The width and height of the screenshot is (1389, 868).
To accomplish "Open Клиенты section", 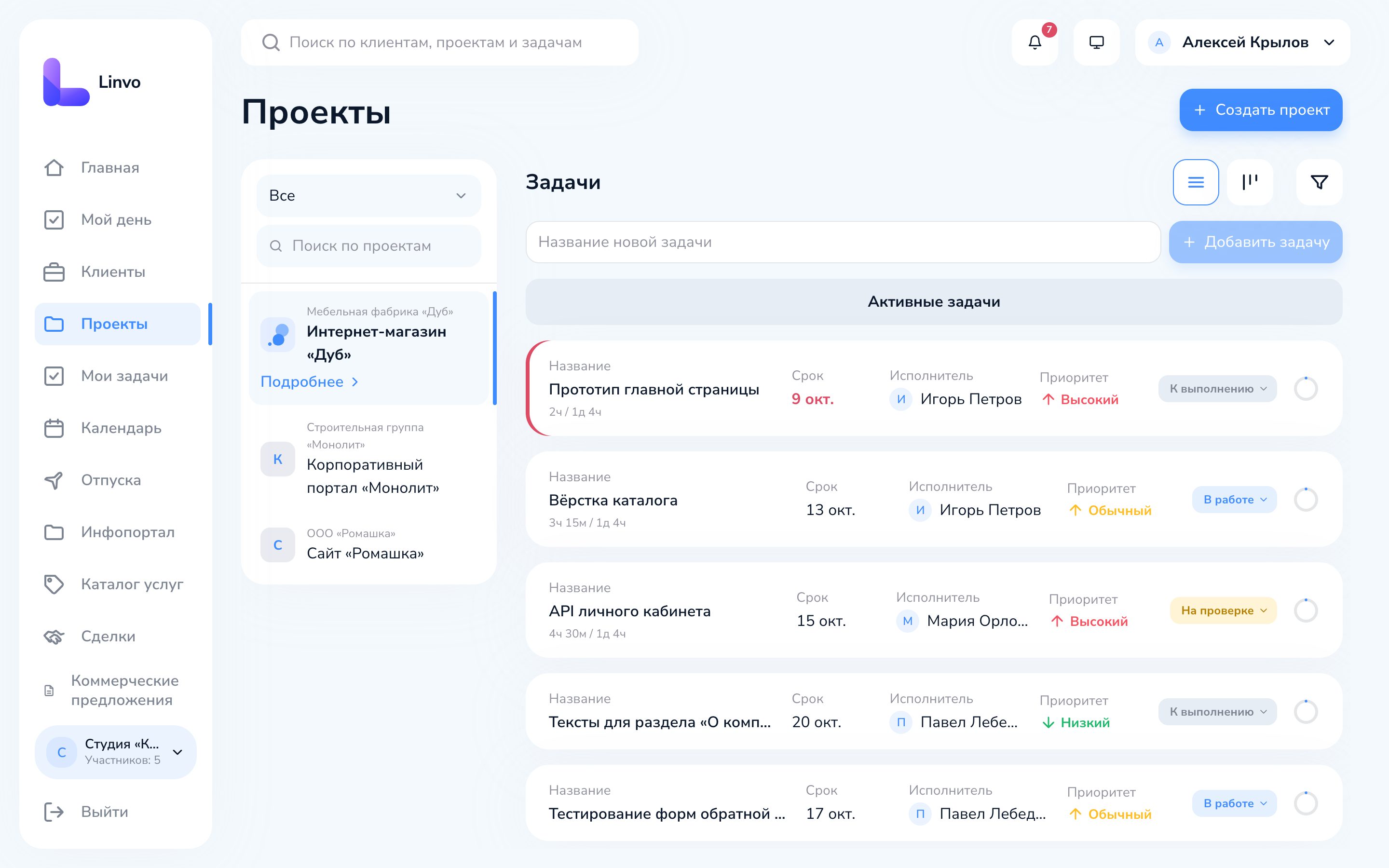I will pyautogui.click(x=118, y=272).
